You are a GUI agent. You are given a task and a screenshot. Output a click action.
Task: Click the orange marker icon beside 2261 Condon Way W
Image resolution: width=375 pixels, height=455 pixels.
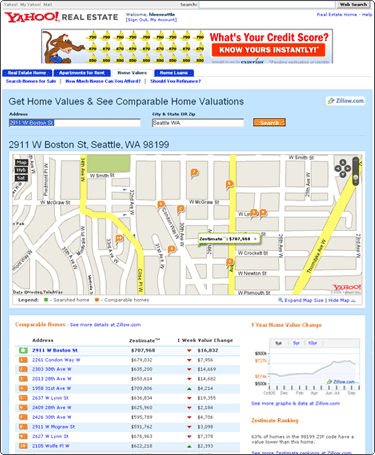[x=23, y=360]
